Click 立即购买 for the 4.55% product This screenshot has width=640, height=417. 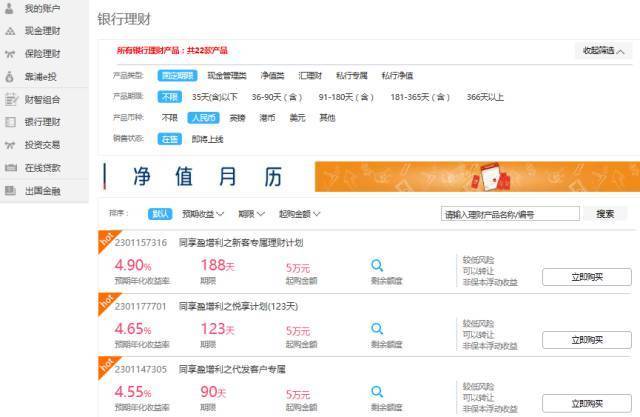click(587, 404)
